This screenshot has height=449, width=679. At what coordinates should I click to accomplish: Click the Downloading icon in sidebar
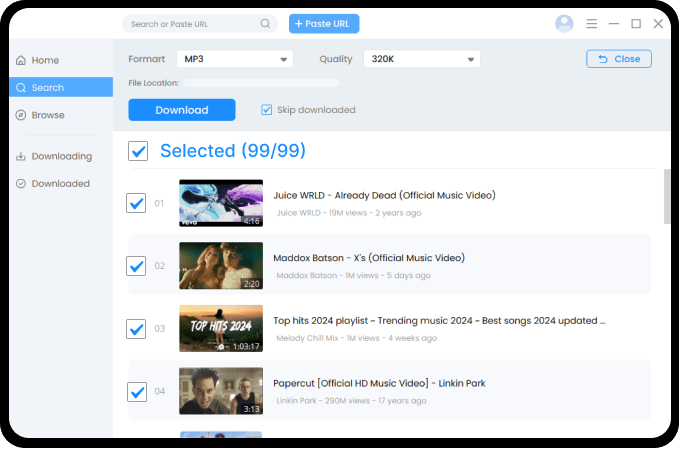21,156
